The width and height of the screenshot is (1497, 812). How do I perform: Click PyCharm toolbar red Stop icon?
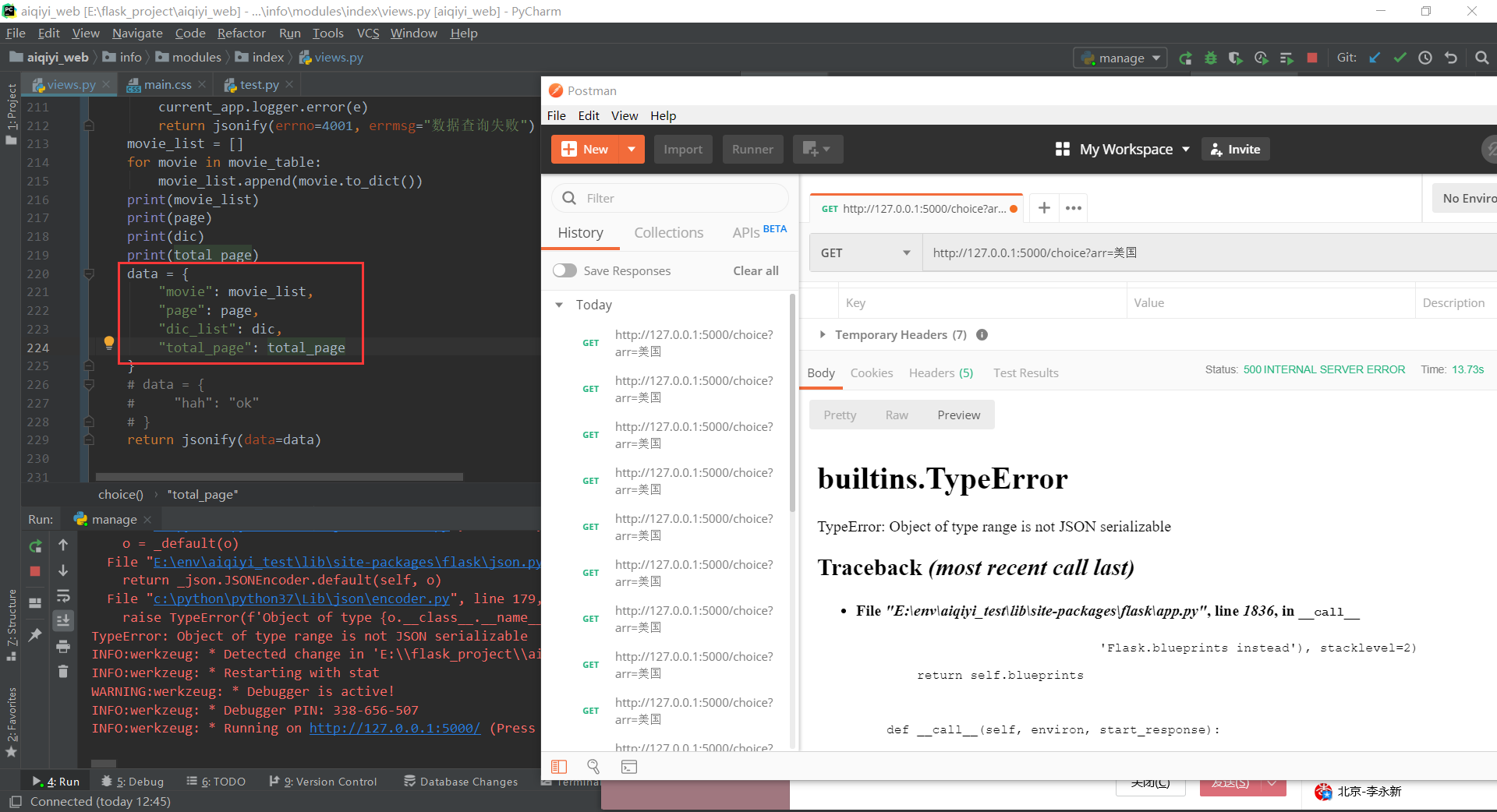pos(1312,58)
